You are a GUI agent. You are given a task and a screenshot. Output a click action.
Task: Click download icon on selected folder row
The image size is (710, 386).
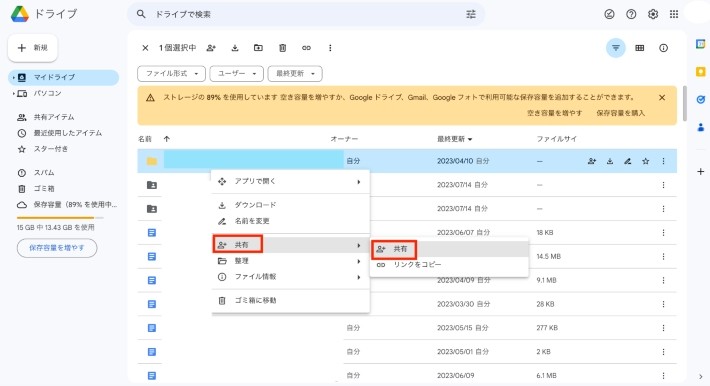click(x=610, y=161)
